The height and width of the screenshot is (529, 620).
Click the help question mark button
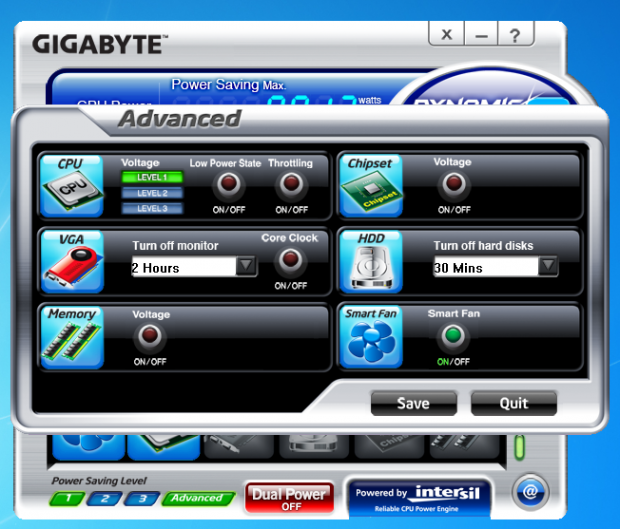click(x=516, y=35)
